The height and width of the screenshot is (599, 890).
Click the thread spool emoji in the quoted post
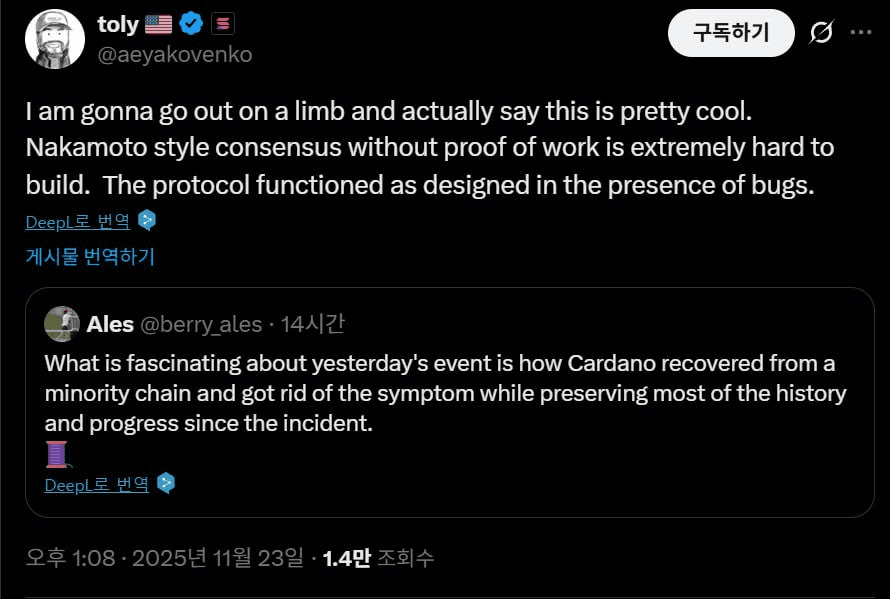coord(57,455)
